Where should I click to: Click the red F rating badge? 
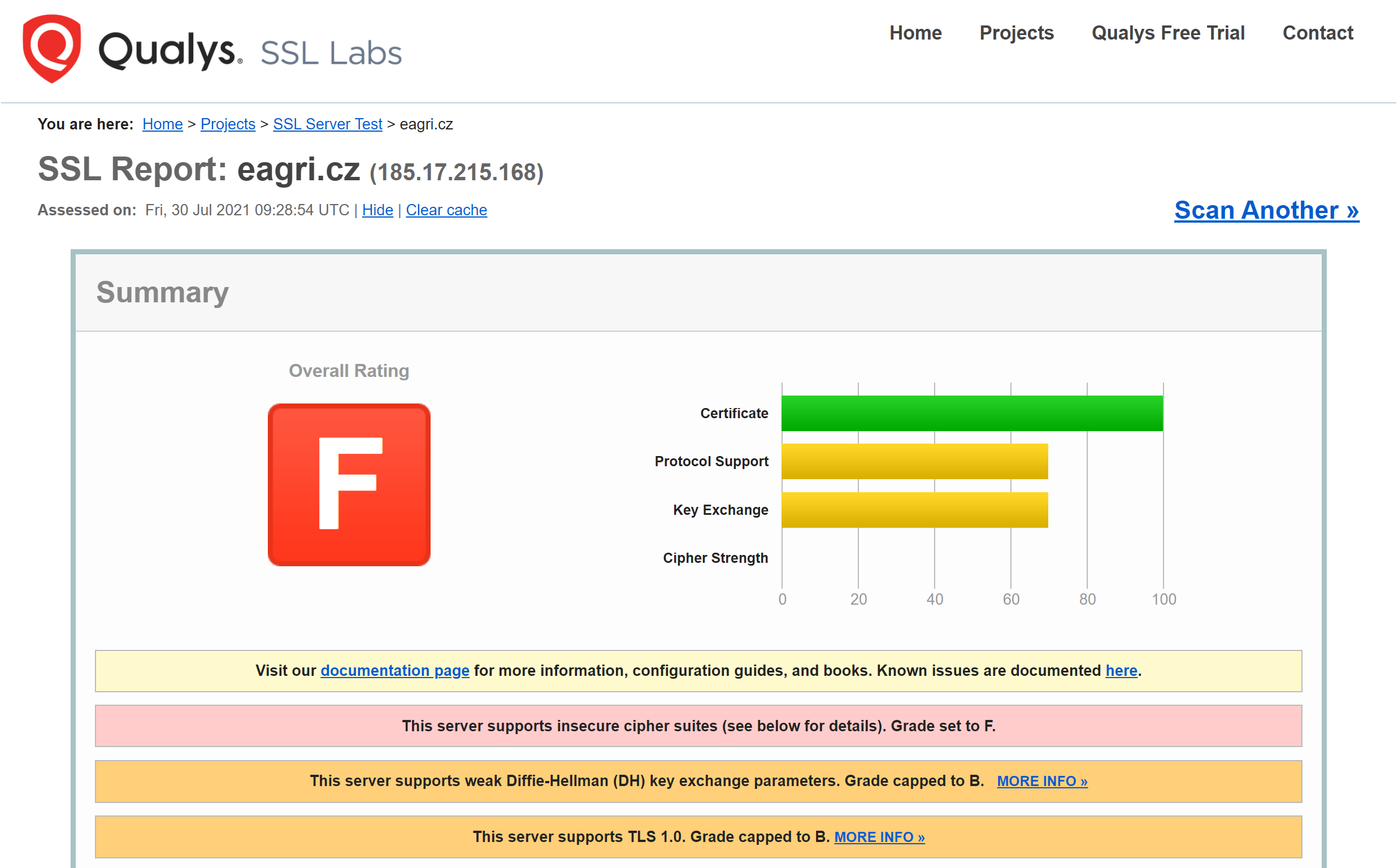[348, 485]
